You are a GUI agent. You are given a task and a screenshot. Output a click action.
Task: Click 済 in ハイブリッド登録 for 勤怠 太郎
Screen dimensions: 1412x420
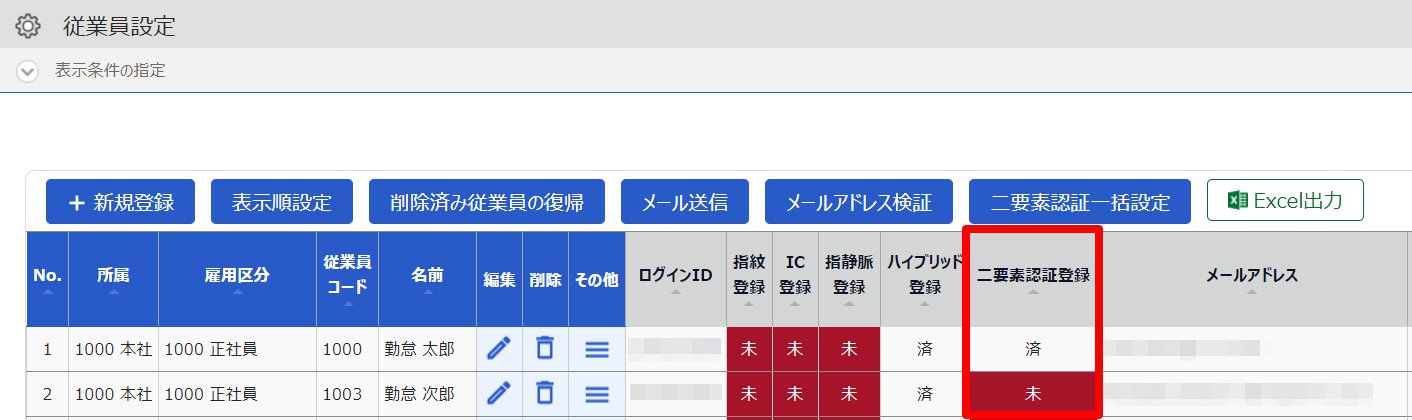(925, 349)
